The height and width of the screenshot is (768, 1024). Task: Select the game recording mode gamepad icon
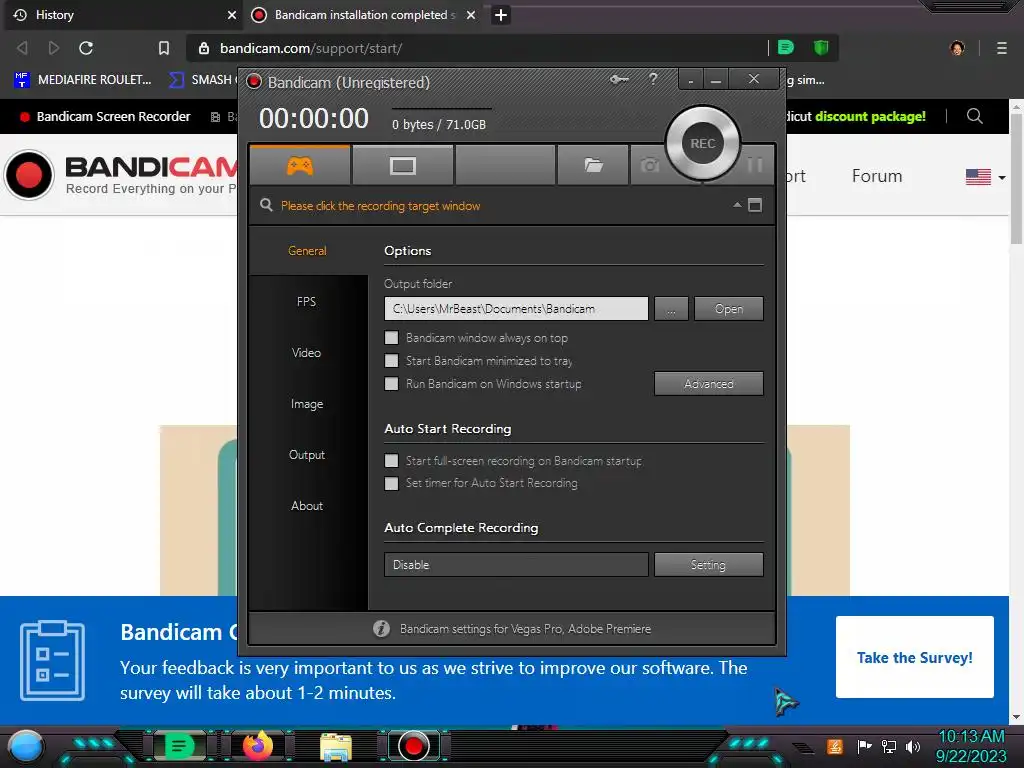point(300,165)
